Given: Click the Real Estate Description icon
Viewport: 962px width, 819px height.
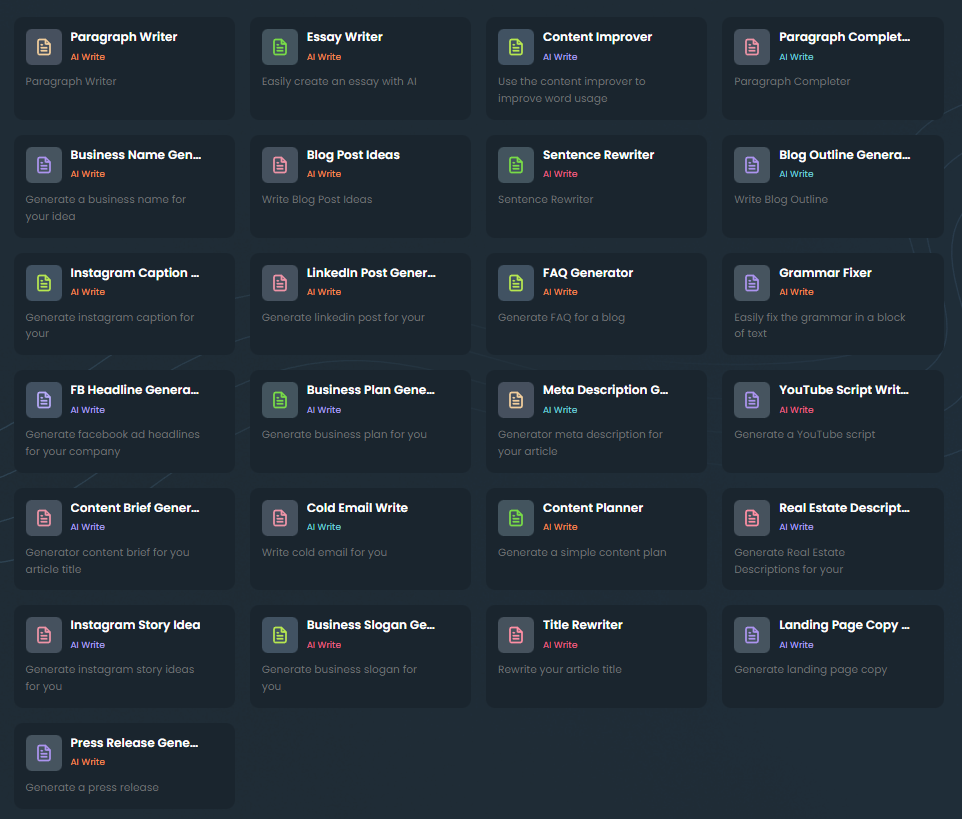Looking at the screenshot, I should coord(752,518).
